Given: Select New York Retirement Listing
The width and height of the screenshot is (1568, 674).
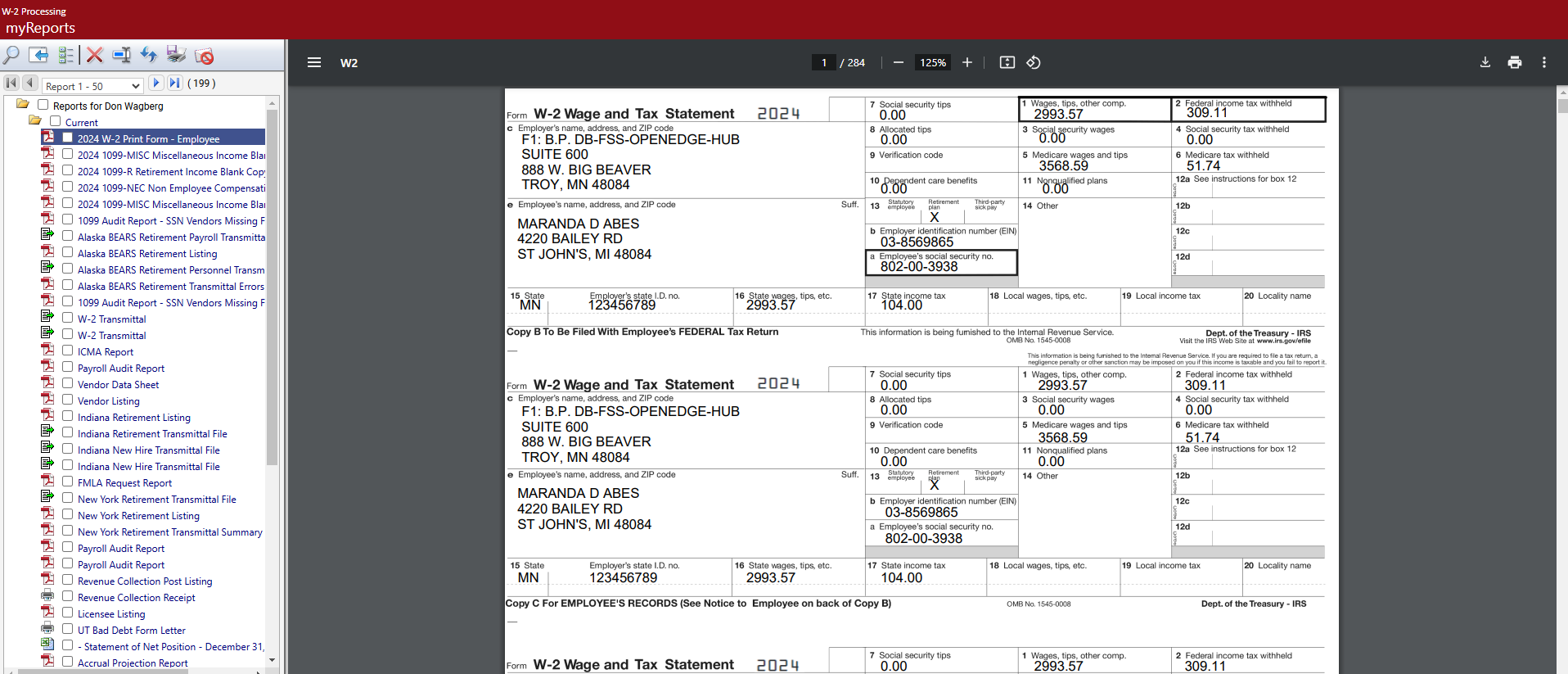Looking at the screenshot, I should tap(138, 516).
